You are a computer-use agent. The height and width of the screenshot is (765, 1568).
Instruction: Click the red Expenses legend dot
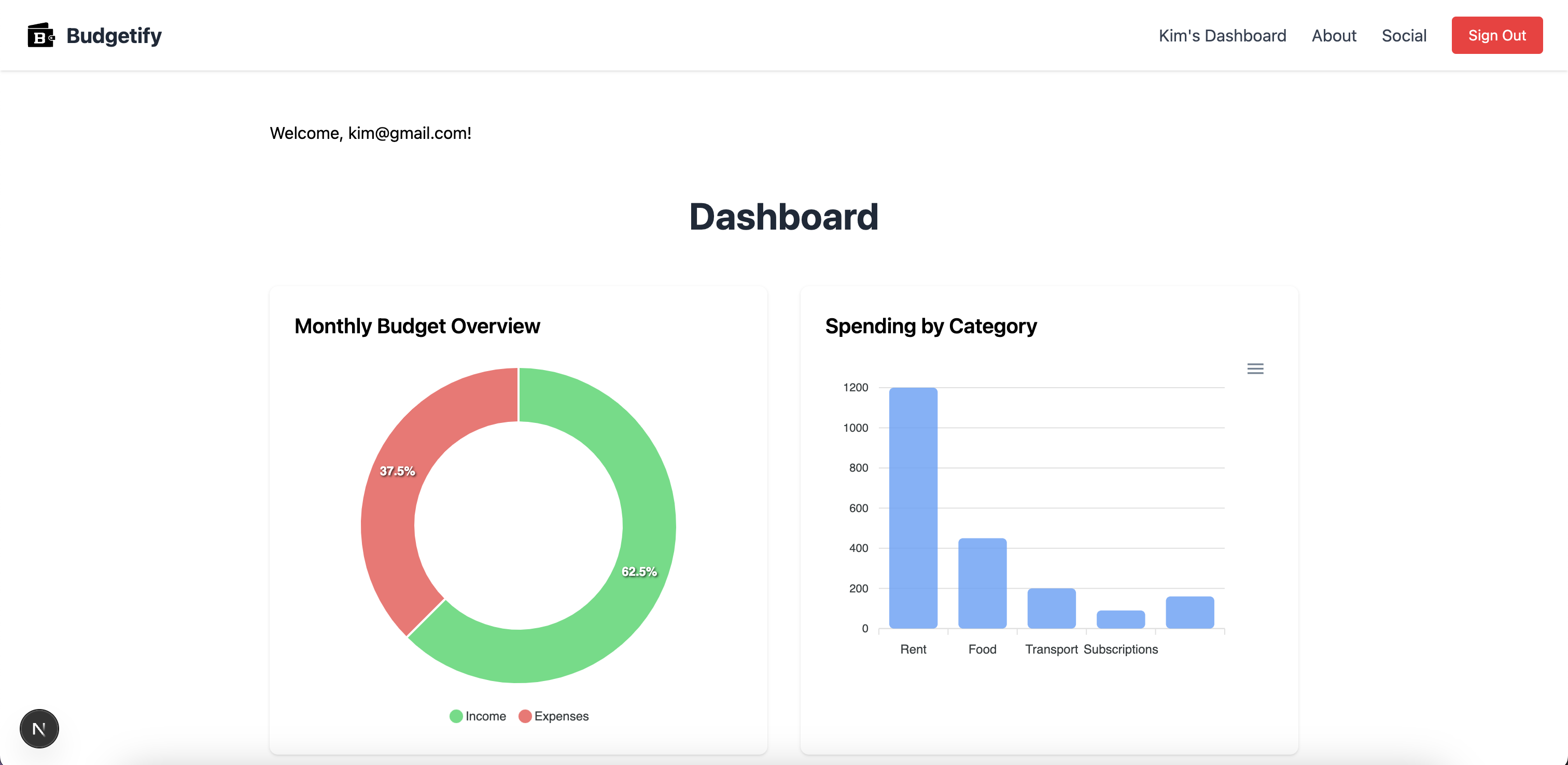pos(525,716)
